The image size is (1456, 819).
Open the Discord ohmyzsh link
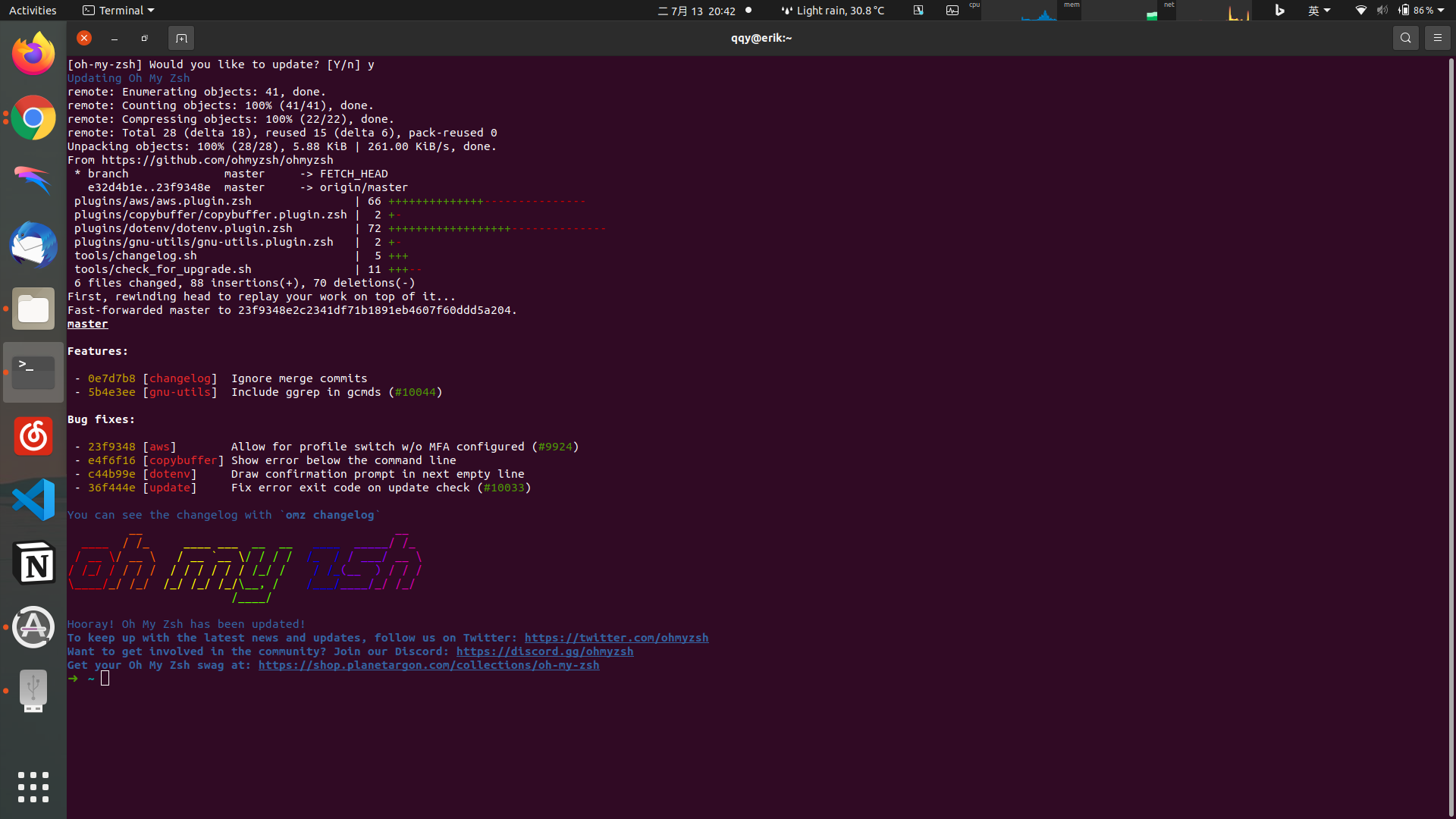click(x=544, y=651)
